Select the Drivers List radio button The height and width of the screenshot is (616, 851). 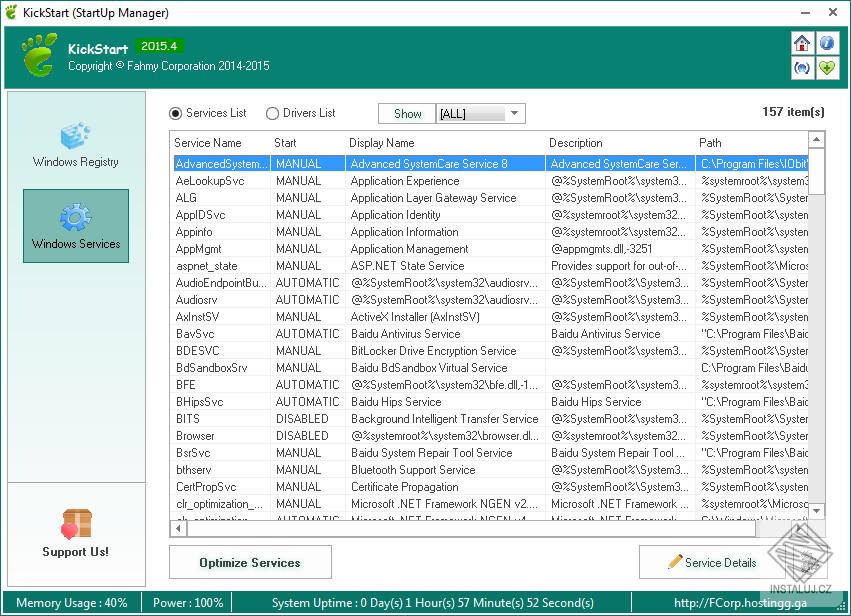point(272,114)
